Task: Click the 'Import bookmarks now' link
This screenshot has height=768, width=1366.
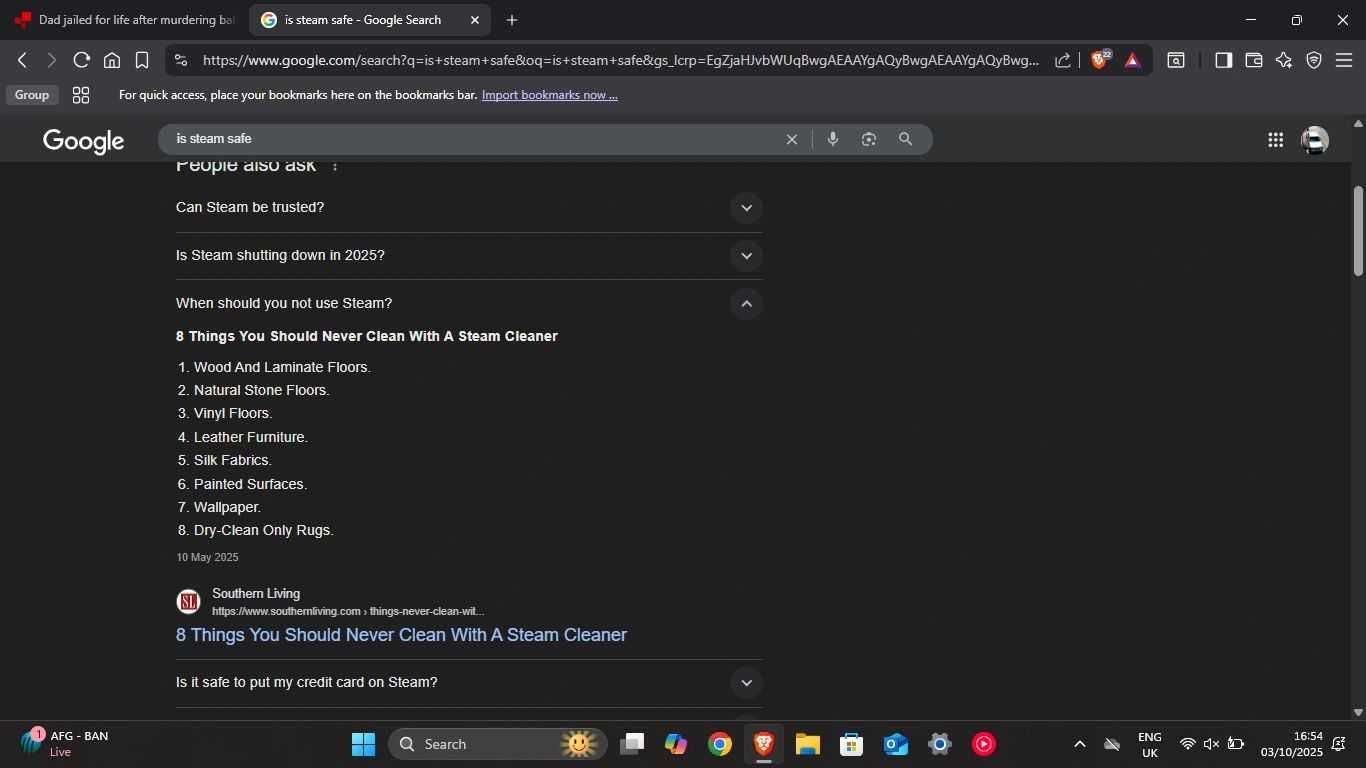Action: click(549, 94)
